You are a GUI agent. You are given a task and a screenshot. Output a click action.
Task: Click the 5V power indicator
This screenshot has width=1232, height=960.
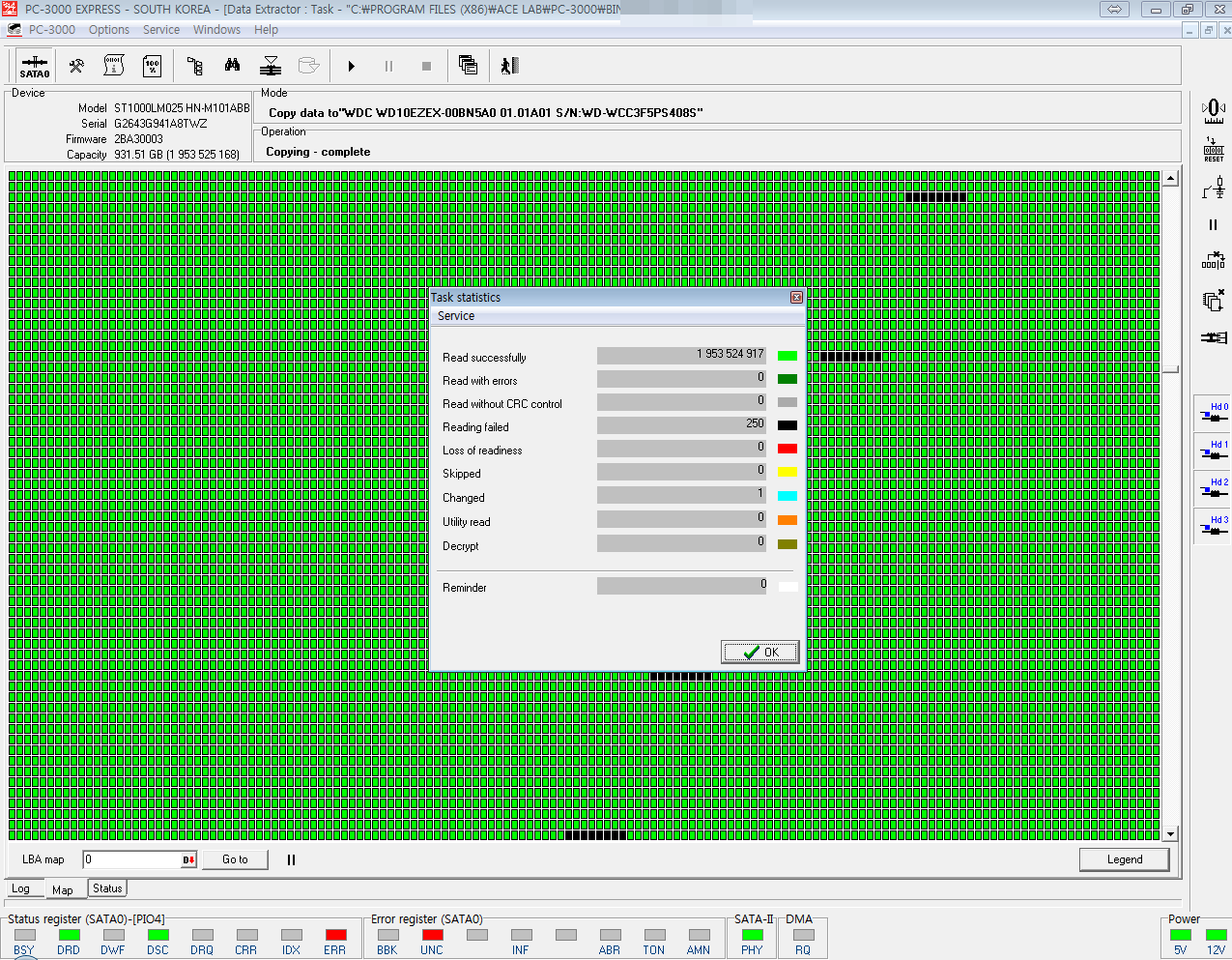pos(1181,935)
